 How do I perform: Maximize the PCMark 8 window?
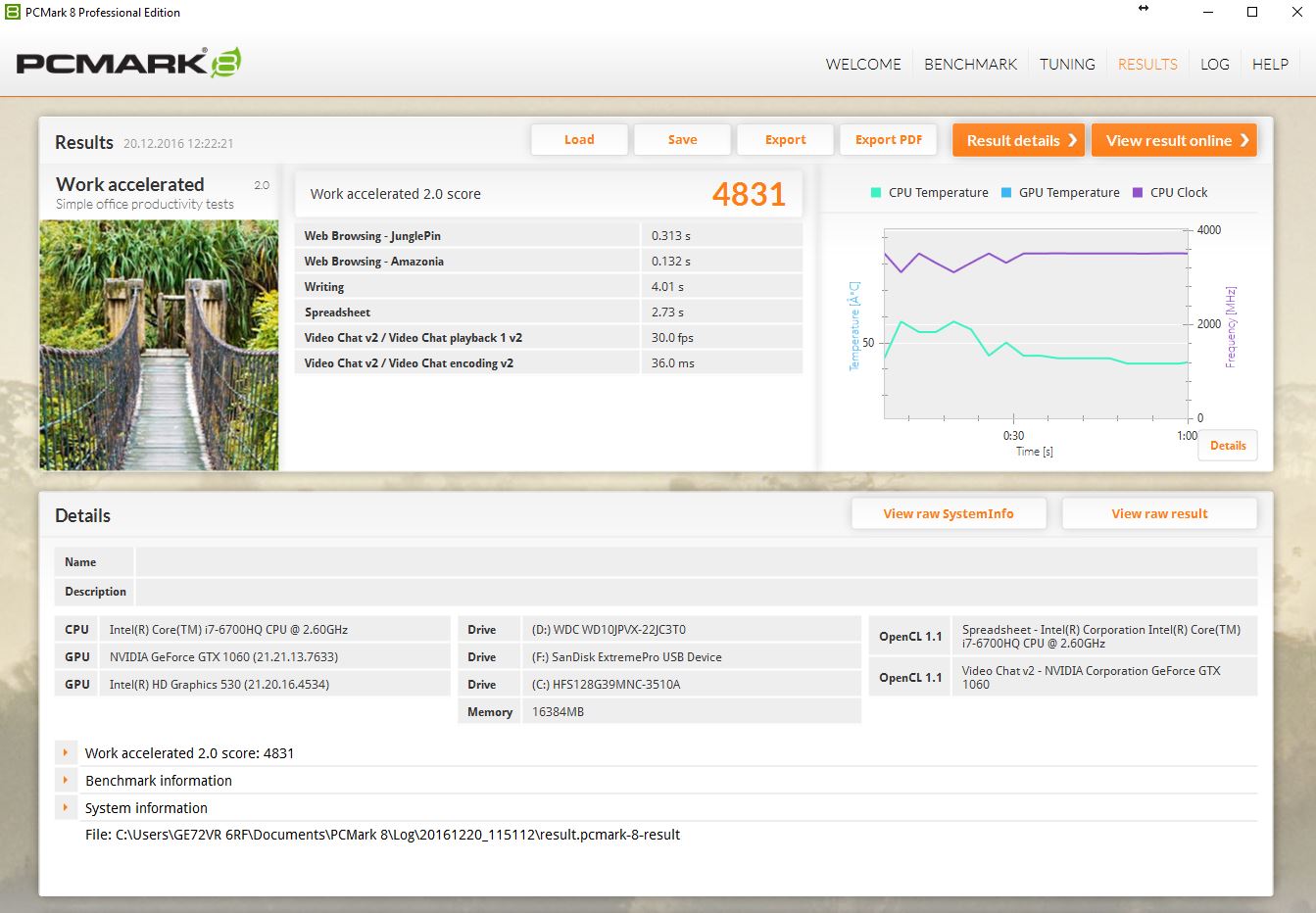pos(1252,12)
